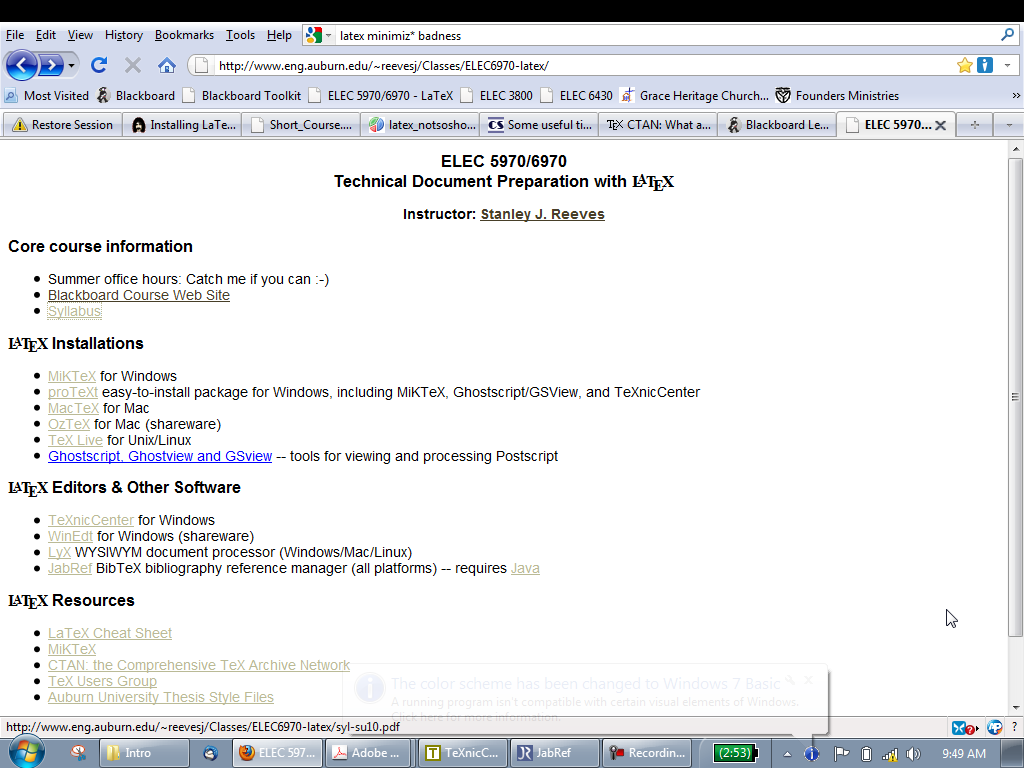Go to the Home page icon
Screen dimensions: 1024x768
[x=167, y=65]
